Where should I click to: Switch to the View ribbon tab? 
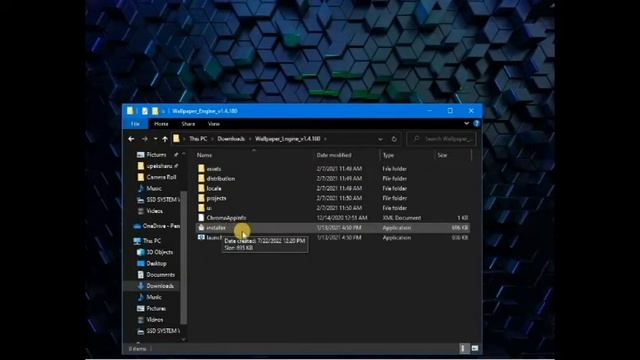214,124
